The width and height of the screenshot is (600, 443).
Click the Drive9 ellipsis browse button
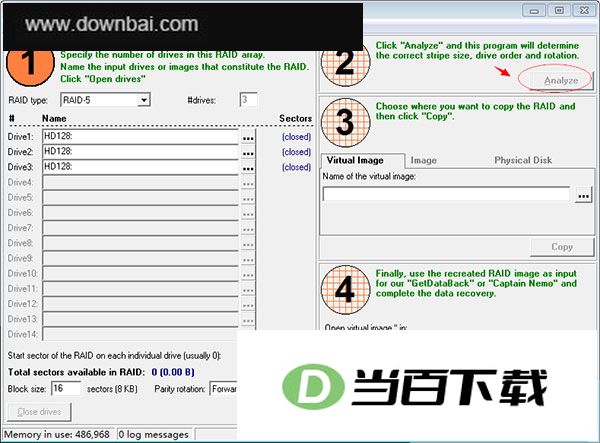[248, 259]
